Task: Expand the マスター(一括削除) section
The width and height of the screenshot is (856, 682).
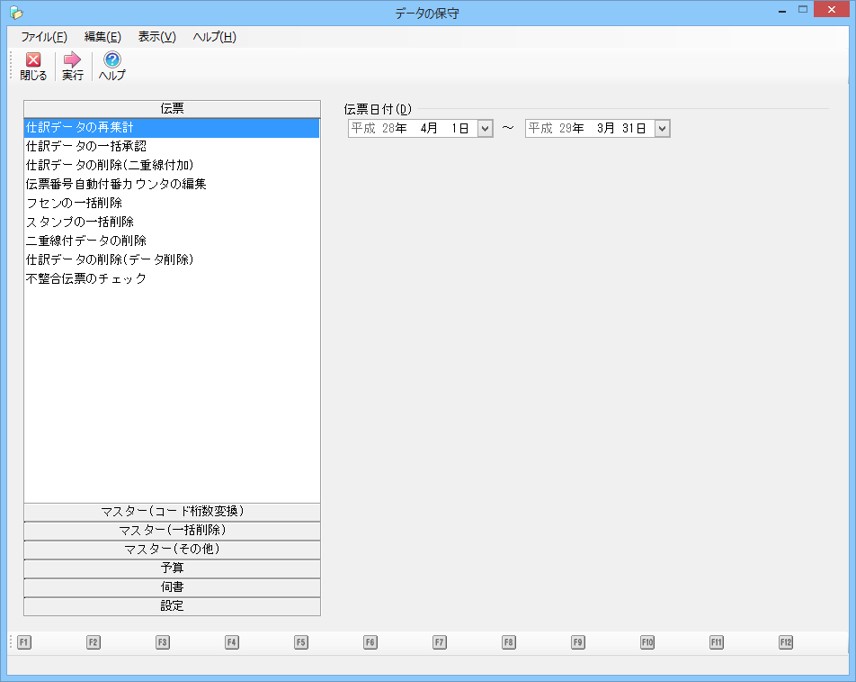Action: (172, 530)
